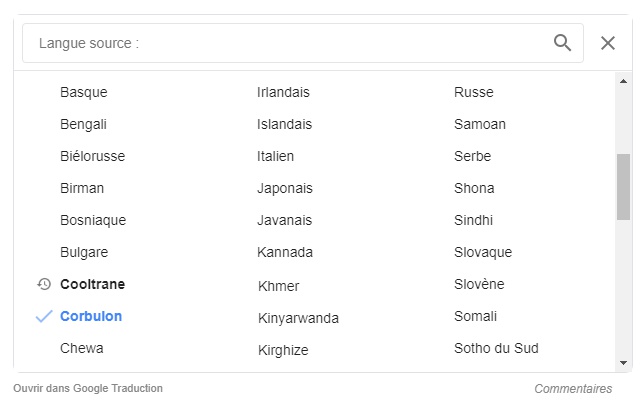
Task: Select Japonais from the language list
Action: click(x=285, y=188)
